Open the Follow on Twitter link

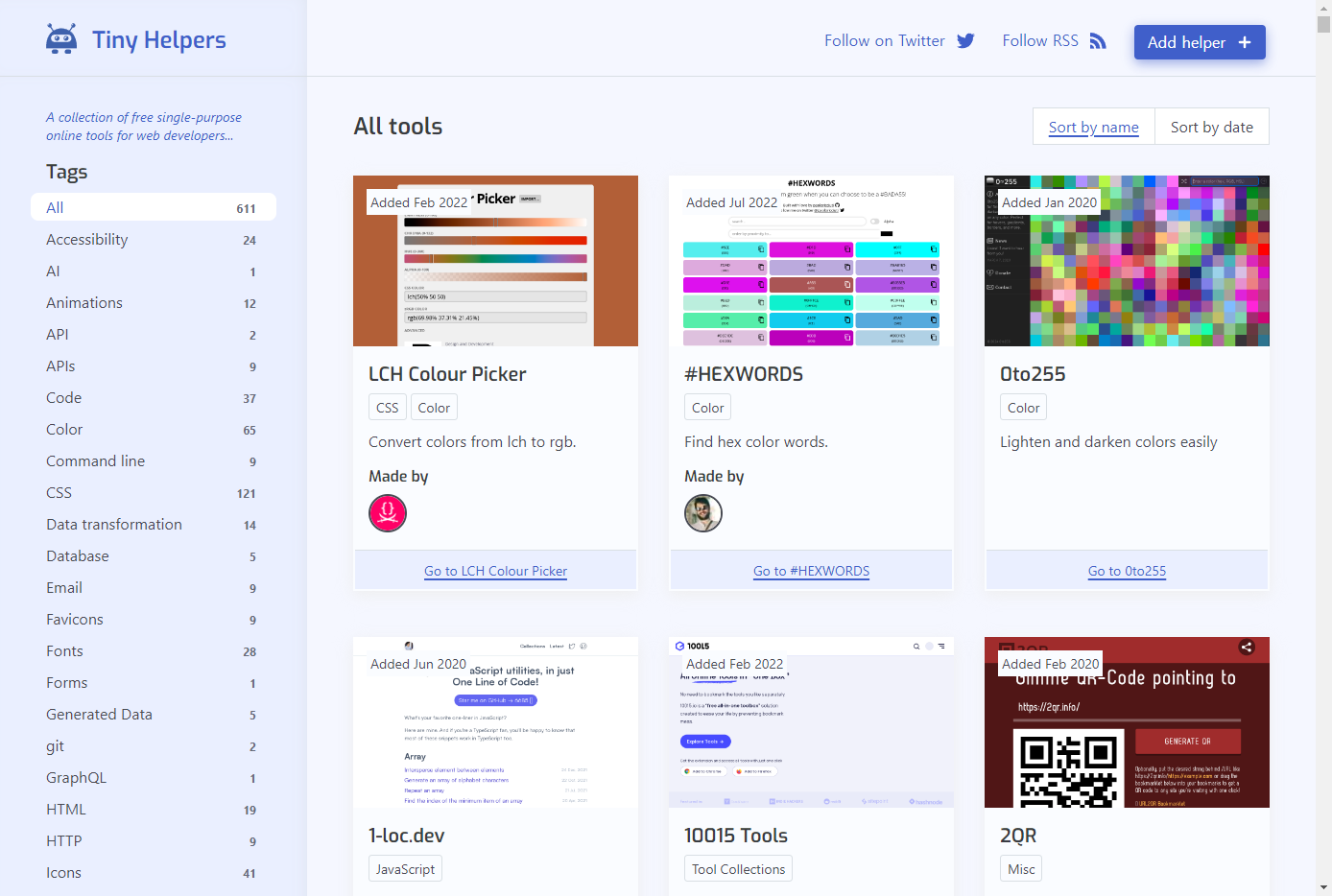[899, 40]
